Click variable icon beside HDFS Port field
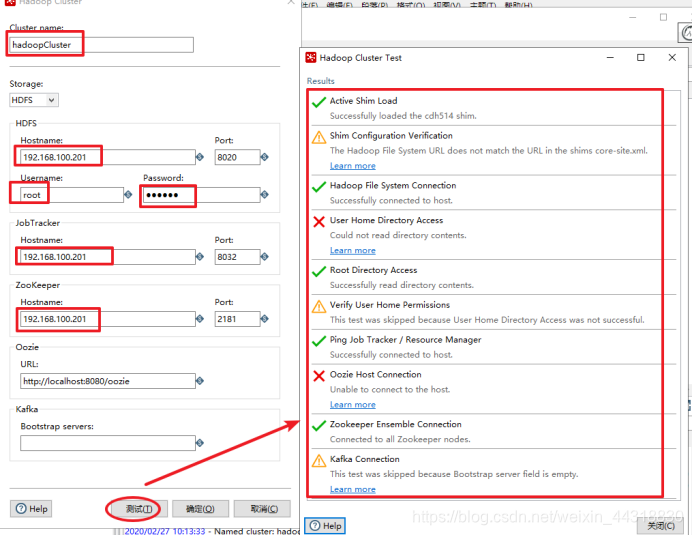693x535 pixels. (x=264, y=157)
